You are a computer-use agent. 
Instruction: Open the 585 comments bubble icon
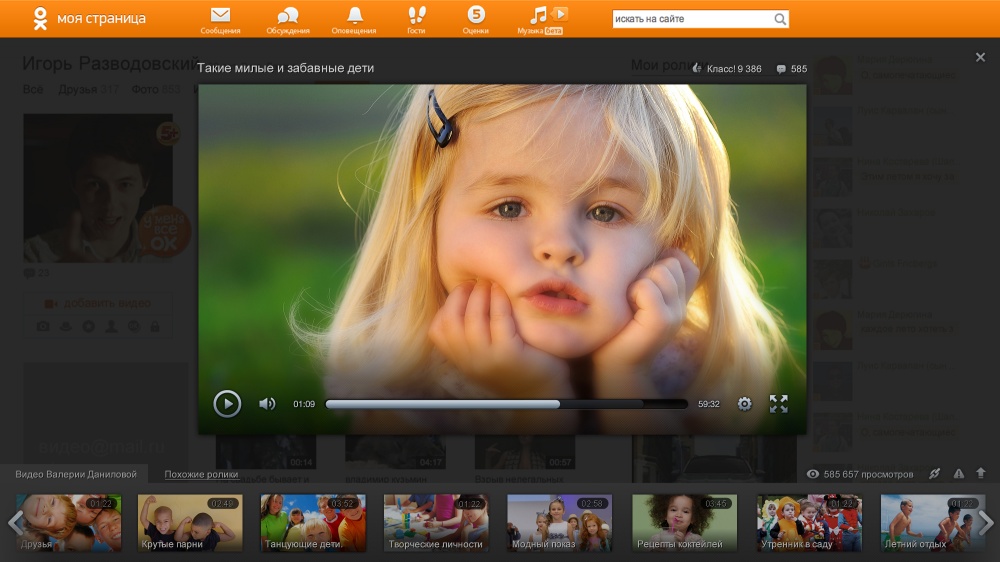[x=781, y=69]
